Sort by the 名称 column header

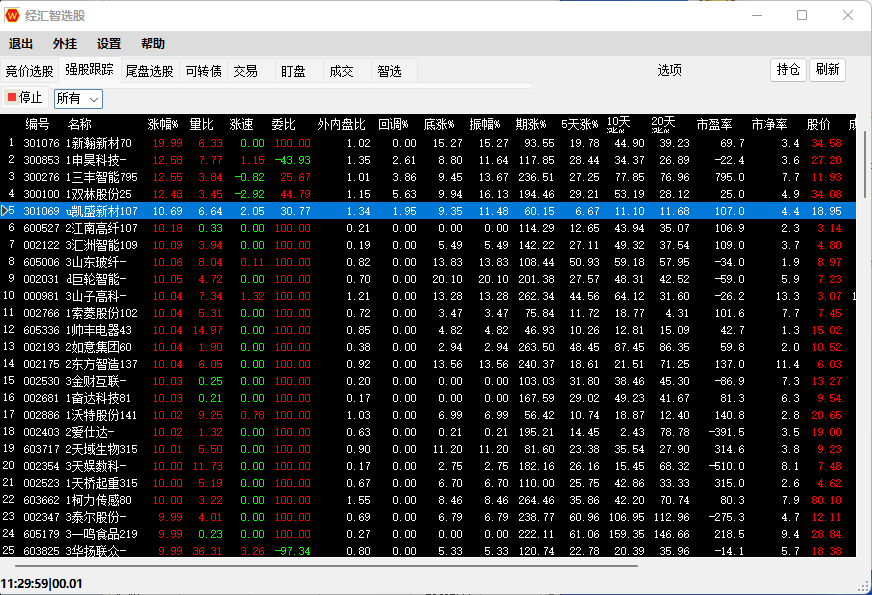pyautogui.click(x=80, y=124)
